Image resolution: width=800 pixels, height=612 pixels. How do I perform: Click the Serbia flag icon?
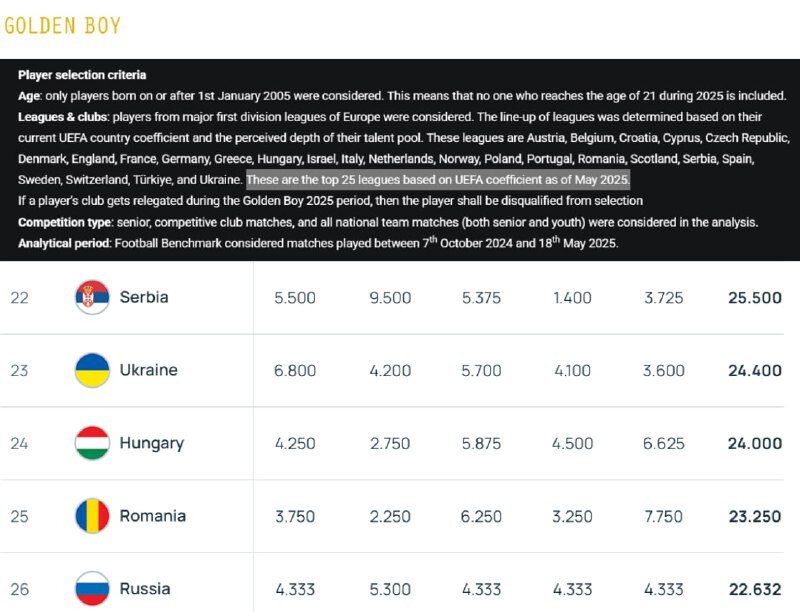point(92,297)
